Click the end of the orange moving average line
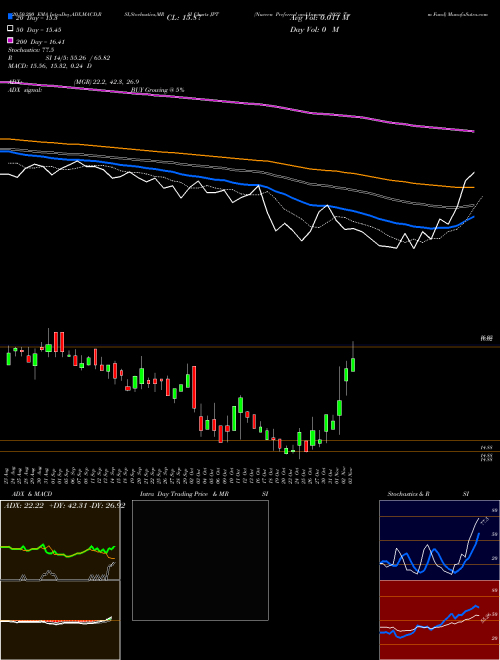 pos(473,187)
